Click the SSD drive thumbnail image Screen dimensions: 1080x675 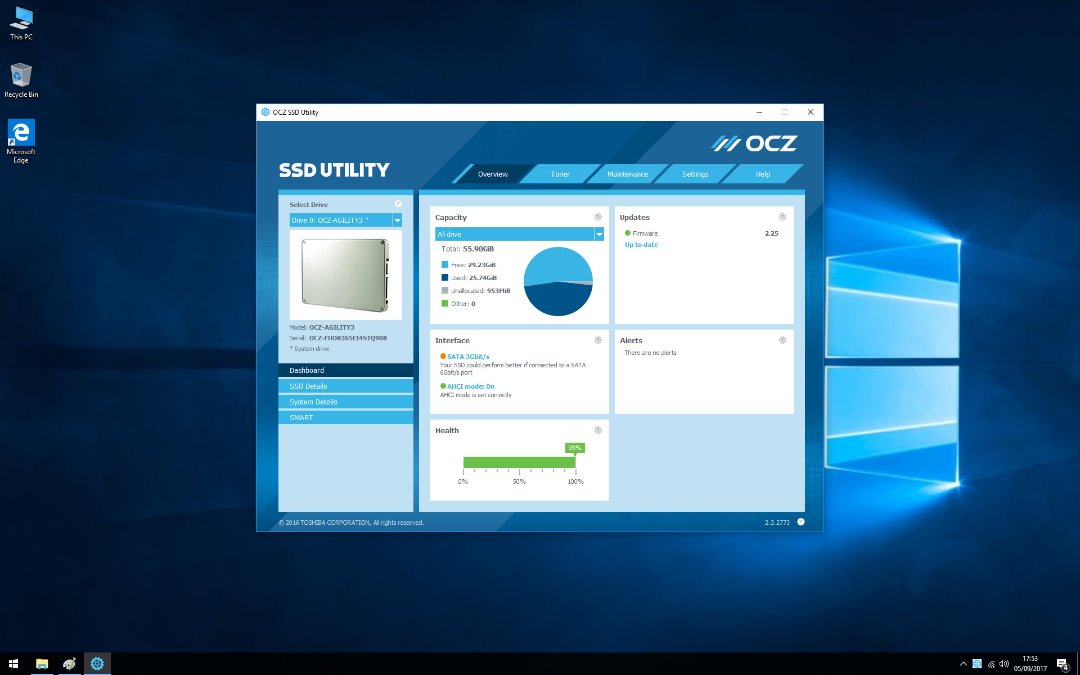tap(345, 275)
